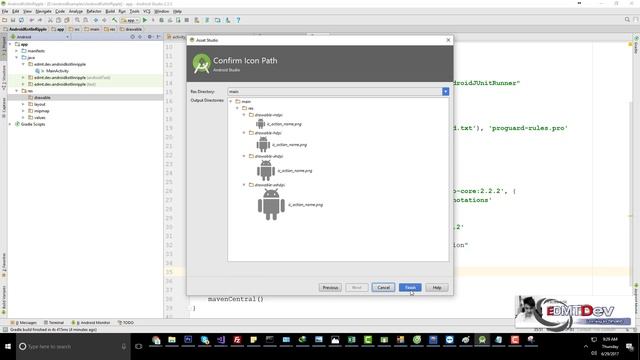Collapse the java folder in project tree
Viewport: 640px width, 360px height.
click(17, 58)
